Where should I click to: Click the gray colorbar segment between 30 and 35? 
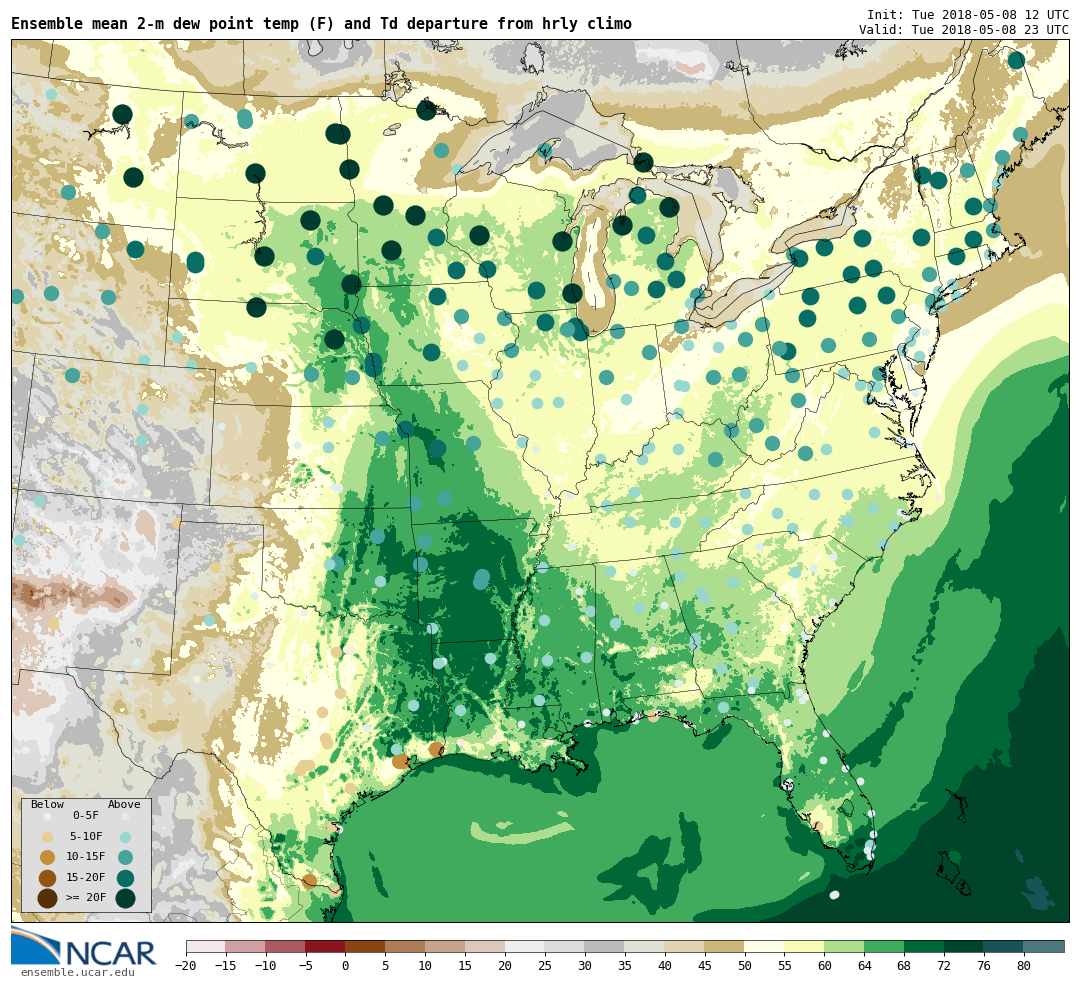[x=605, y=946]
